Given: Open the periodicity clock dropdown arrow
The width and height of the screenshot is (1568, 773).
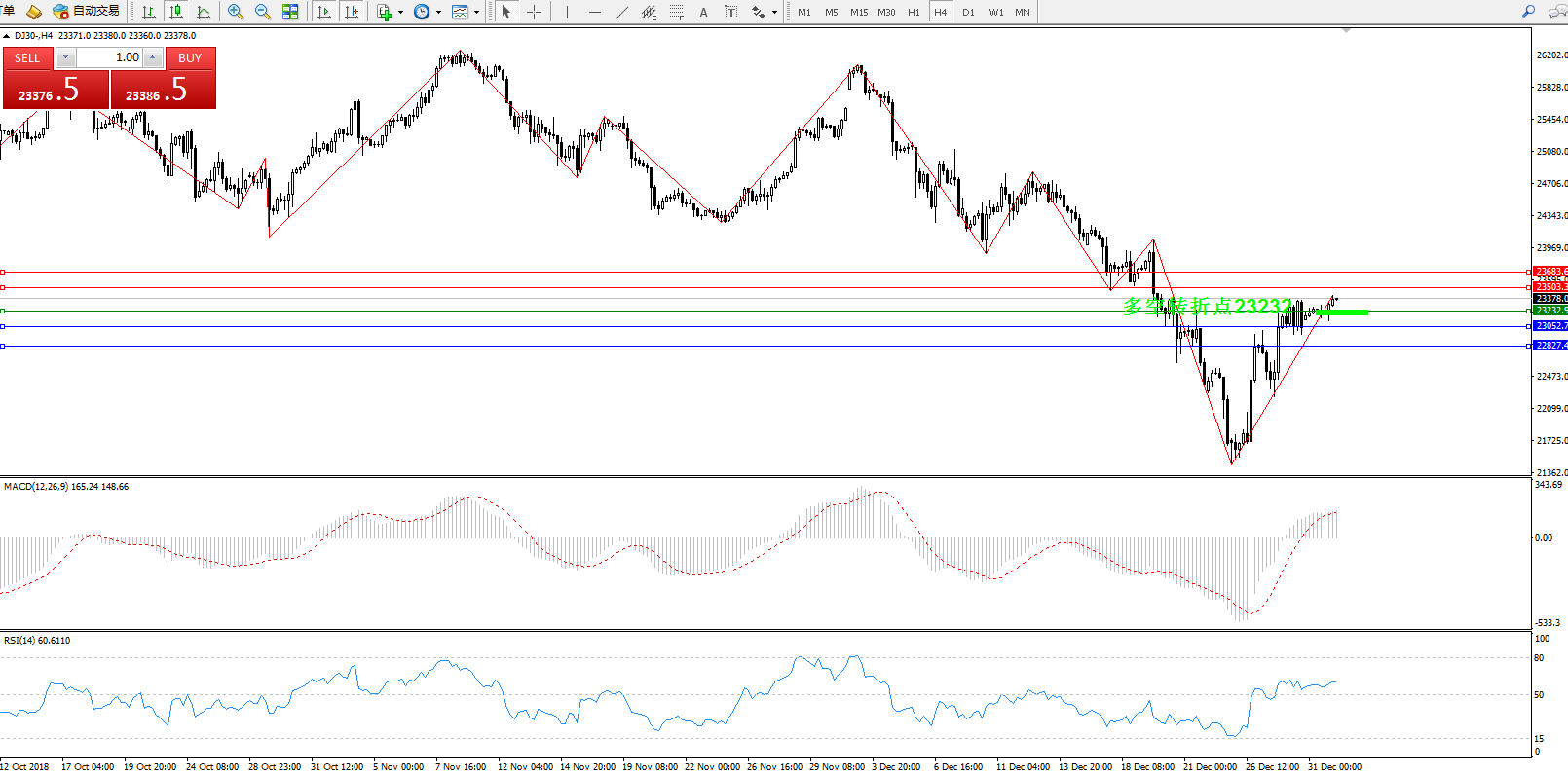Looking at the screenshot, I should tap(438, 13).
